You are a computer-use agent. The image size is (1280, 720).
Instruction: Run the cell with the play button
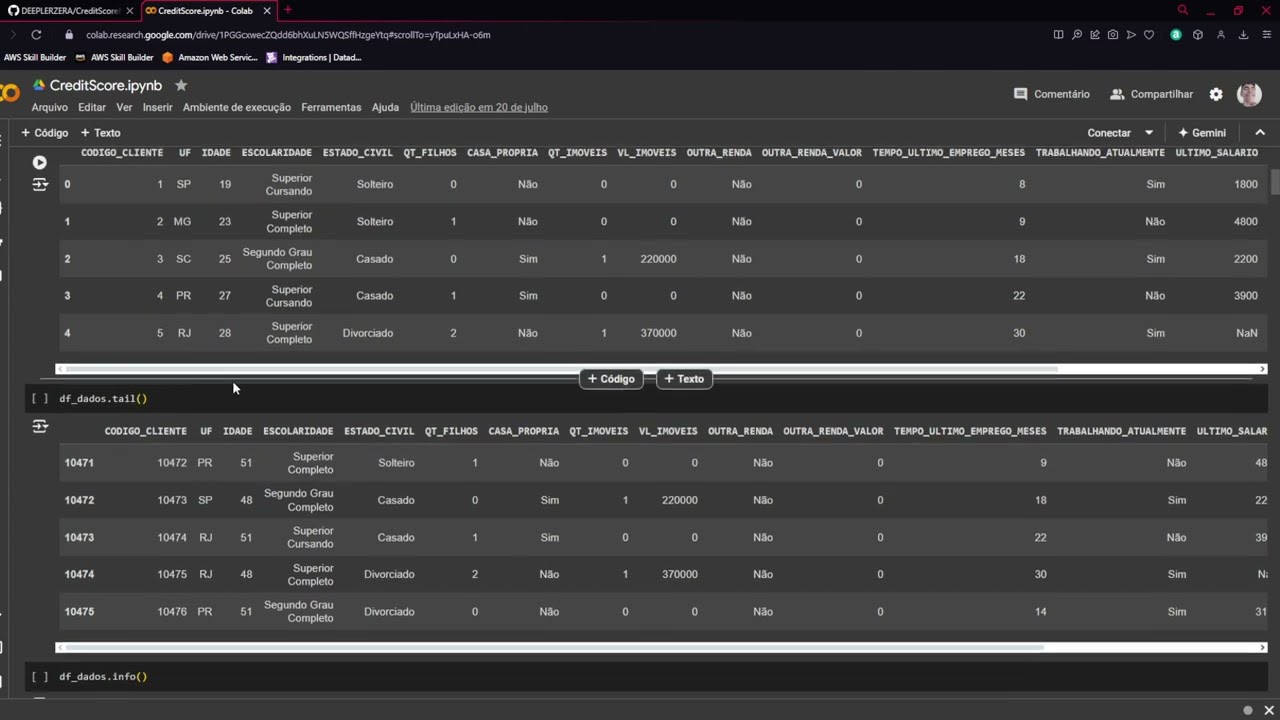[39, 162]
